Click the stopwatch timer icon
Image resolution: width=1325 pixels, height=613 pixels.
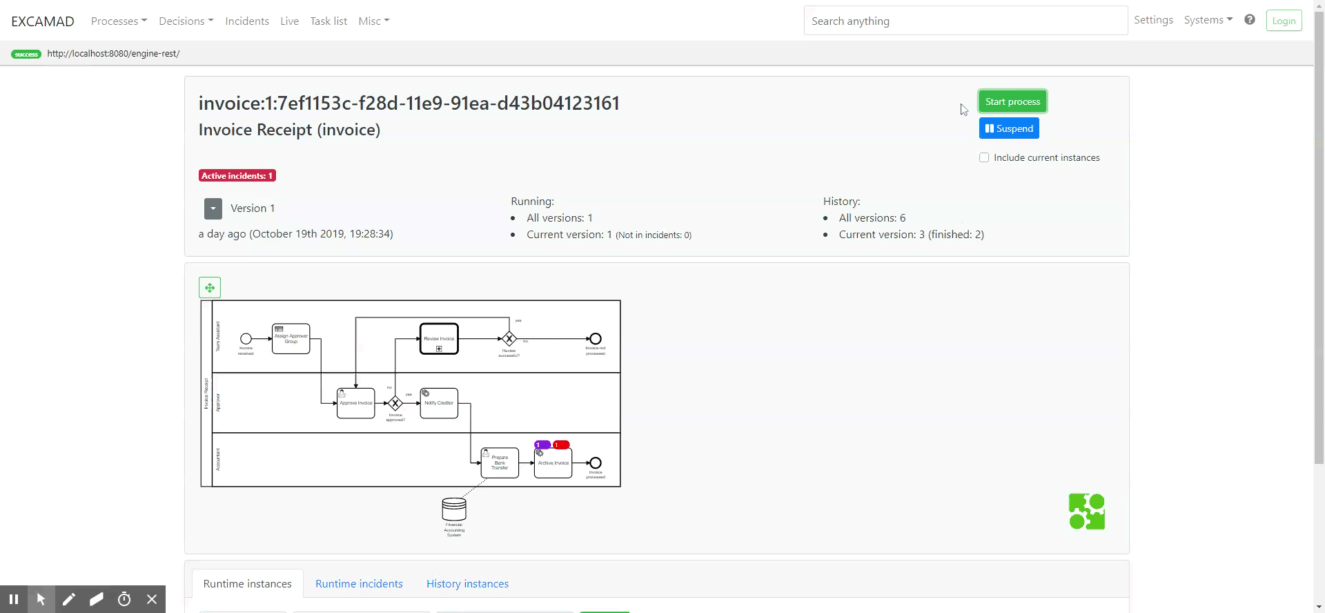coord(124,599)
